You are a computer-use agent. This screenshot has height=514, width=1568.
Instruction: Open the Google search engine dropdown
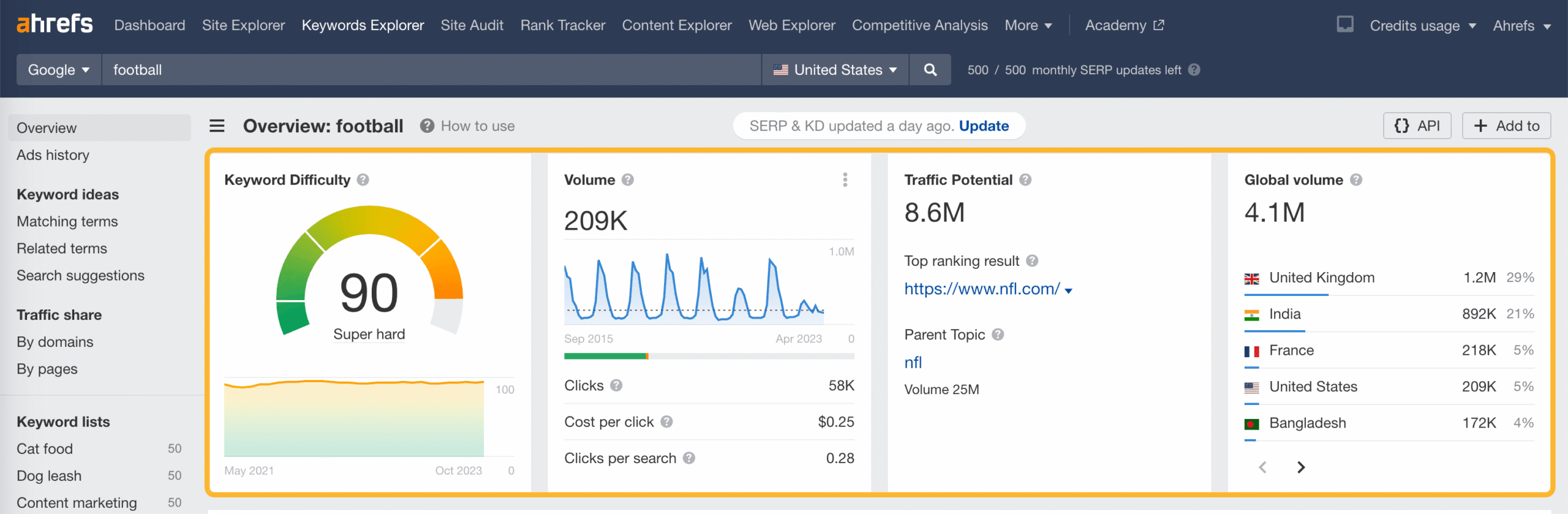pyautogui.click(x=59, y=70)
